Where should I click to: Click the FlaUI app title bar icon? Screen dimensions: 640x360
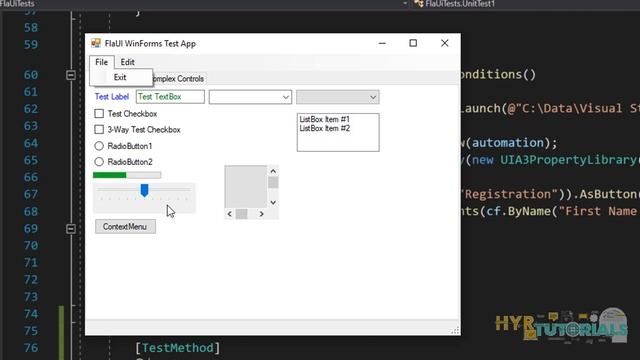pyautogui.click(x=96, y=43)
